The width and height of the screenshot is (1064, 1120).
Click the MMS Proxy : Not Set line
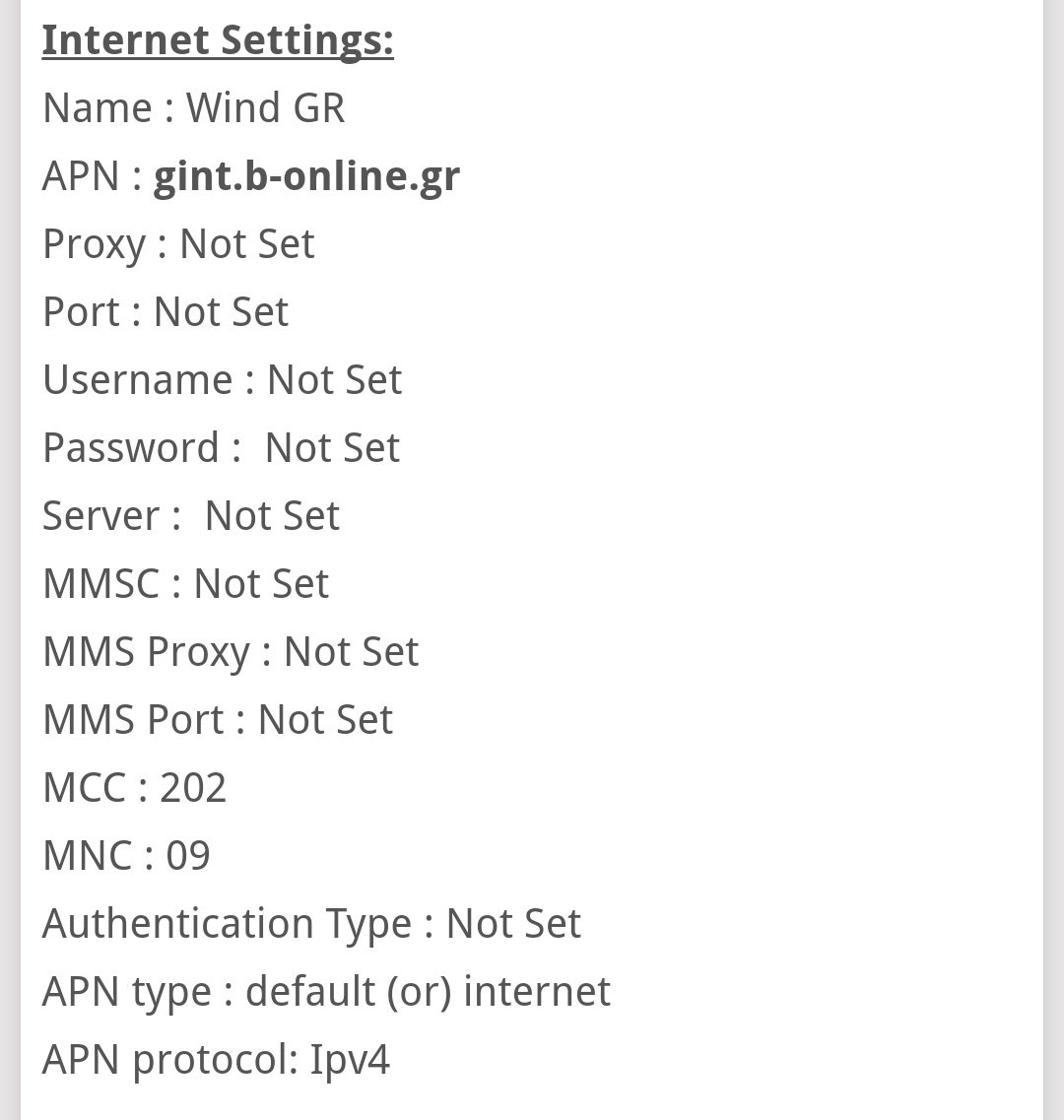pos(231,652)
